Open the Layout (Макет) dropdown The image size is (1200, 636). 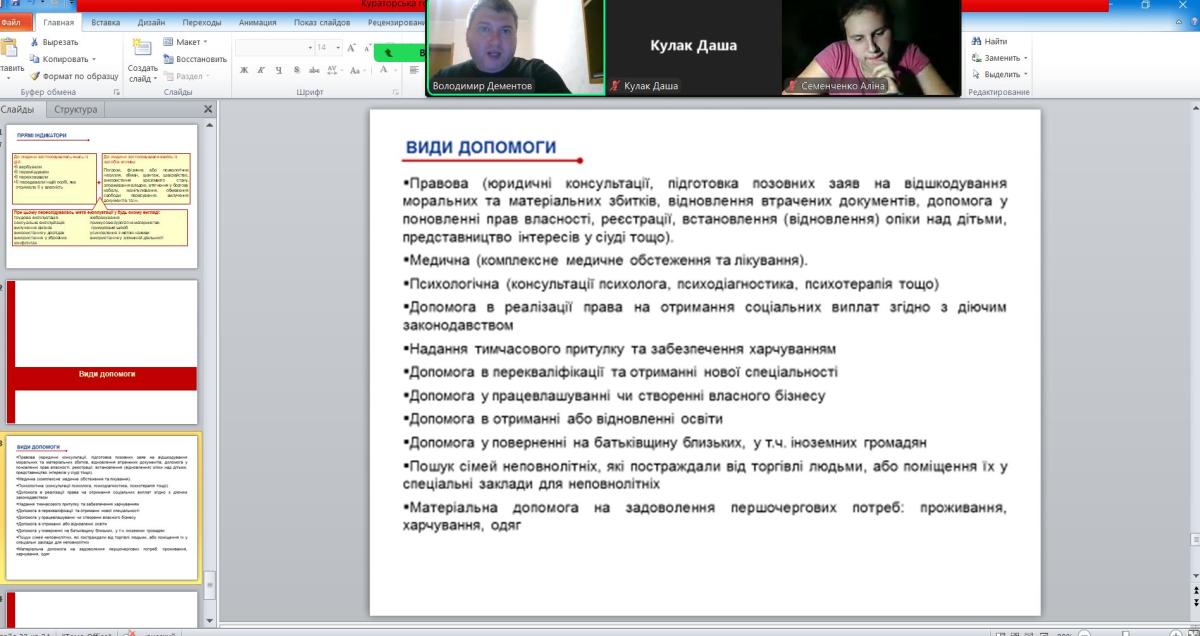click(x=186, y=42)
